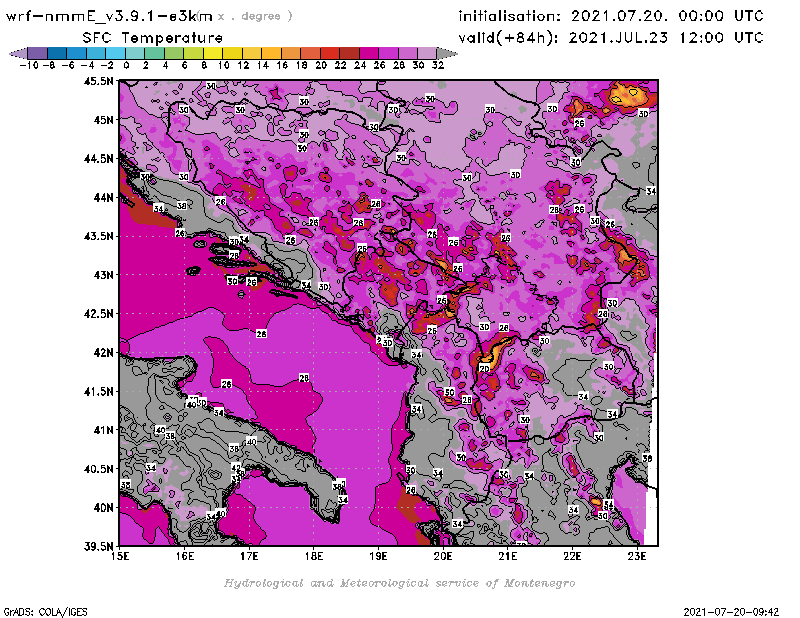Image resolution: width=800 pixels, height=618 pixels.
Task: Click the legend value label '18'
Action: pyautogui.click(x=302, y=65)
